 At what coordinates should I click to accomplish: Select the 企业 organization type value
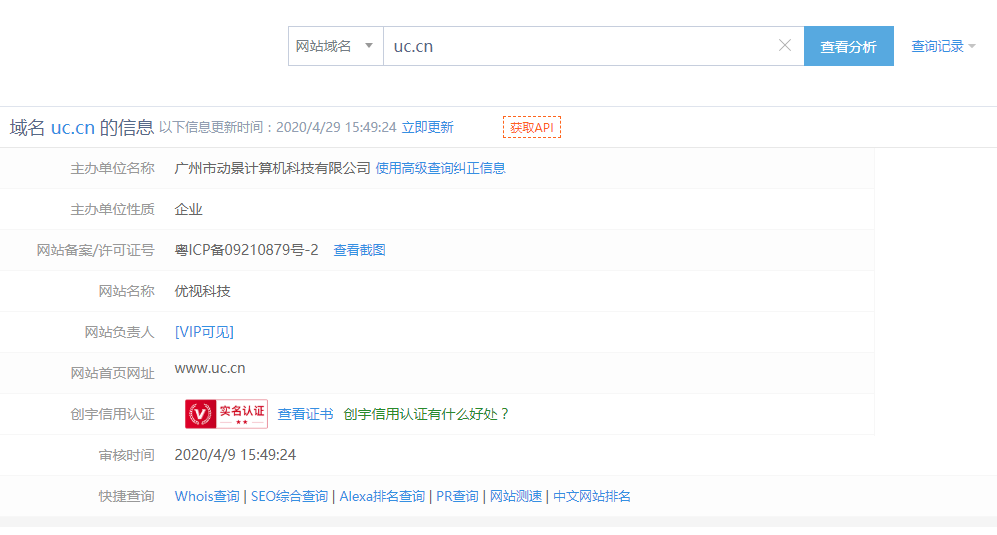(x=188, y=209)
